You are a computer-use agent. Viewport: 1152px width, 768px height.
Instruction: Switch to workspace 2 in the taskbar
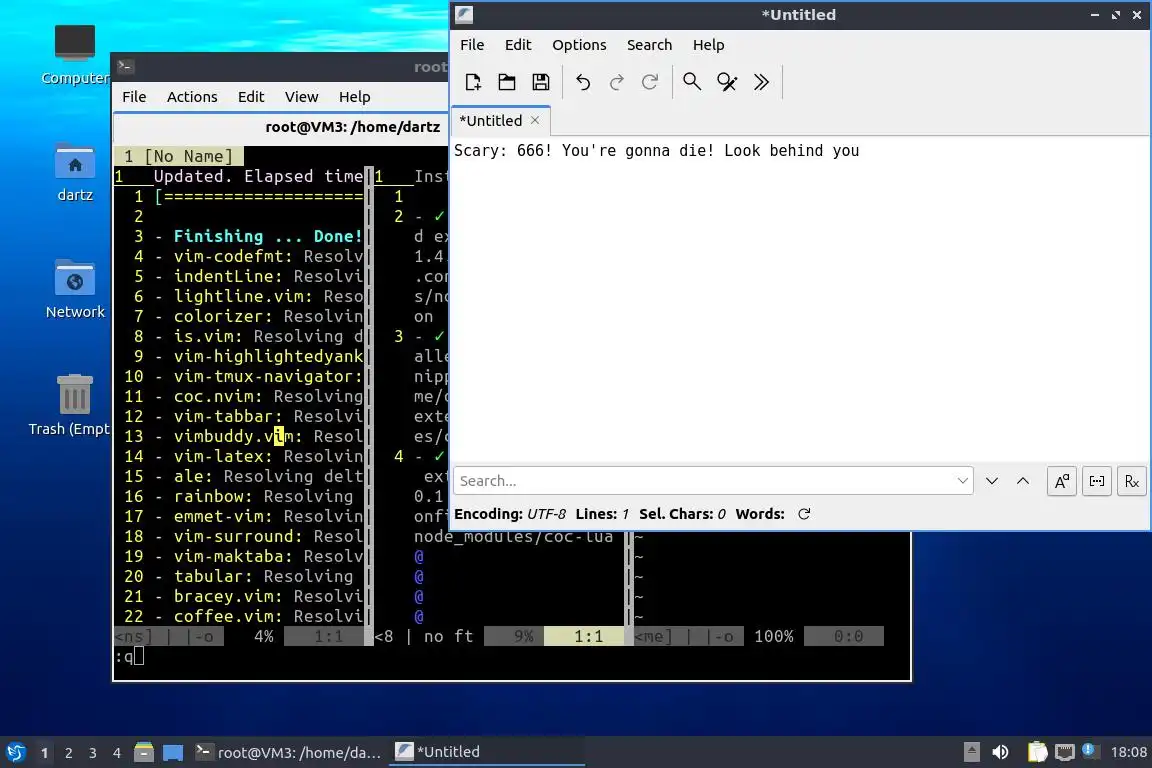click(68, 753)
